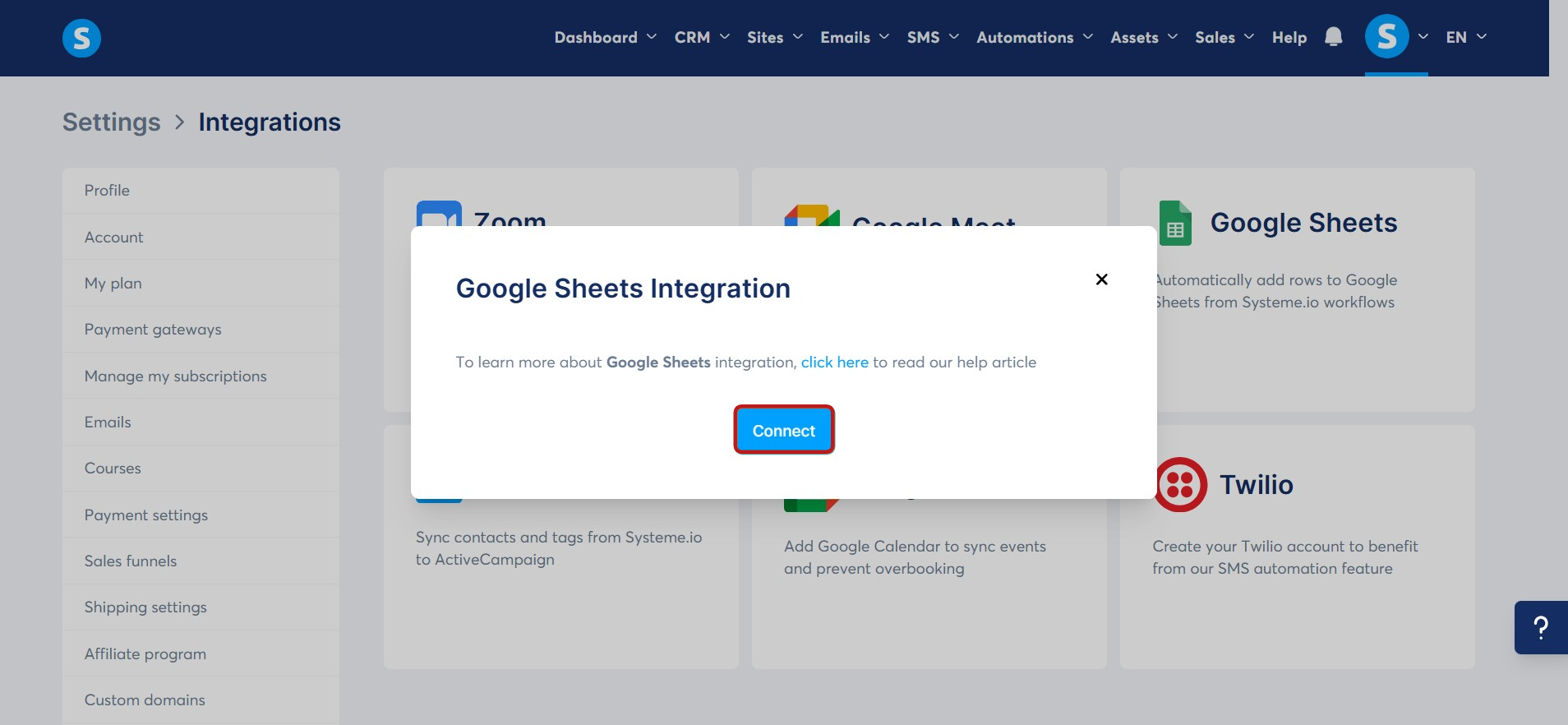Expand the Automations dropdown menu
Screen dimensions: 1568x725
point(1035,37)
